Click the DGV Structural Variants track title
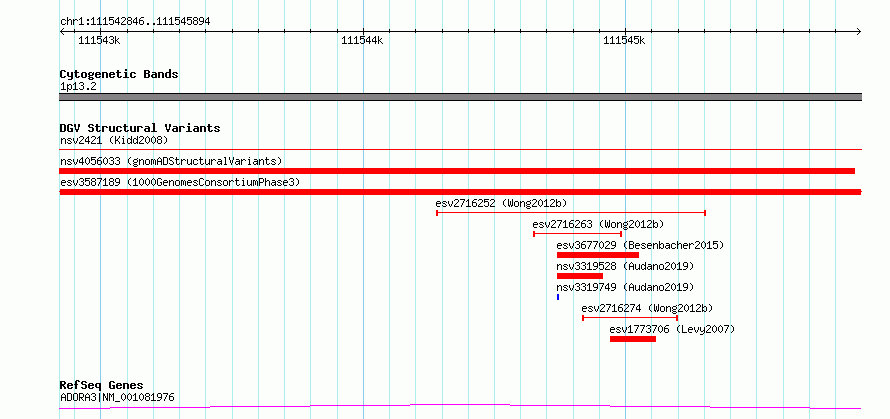This screenshot has height=419, width=890. 140,128
